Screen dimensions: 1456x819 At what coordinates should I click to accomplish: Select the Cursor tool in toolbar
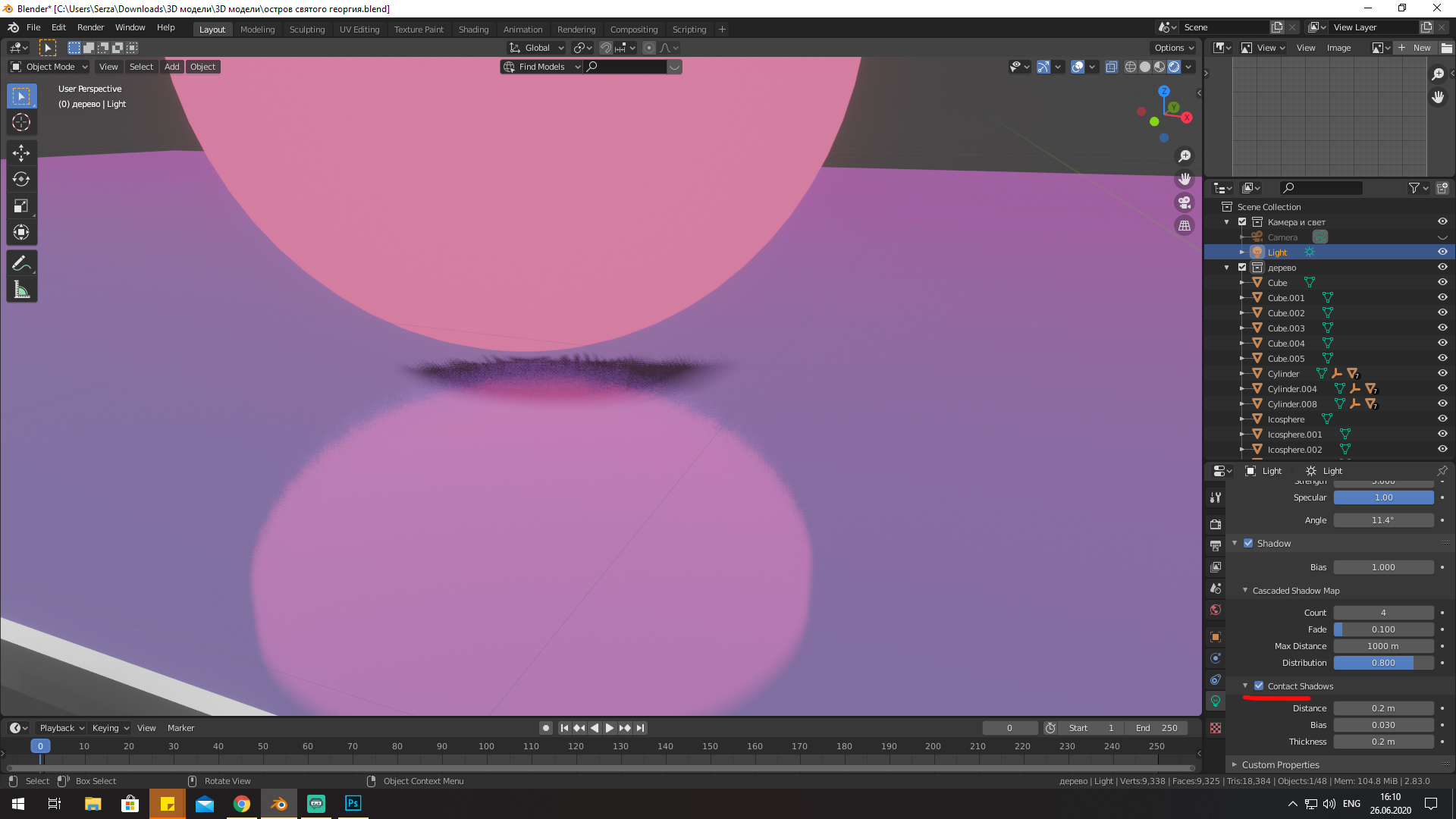click(x=21, y=122)
